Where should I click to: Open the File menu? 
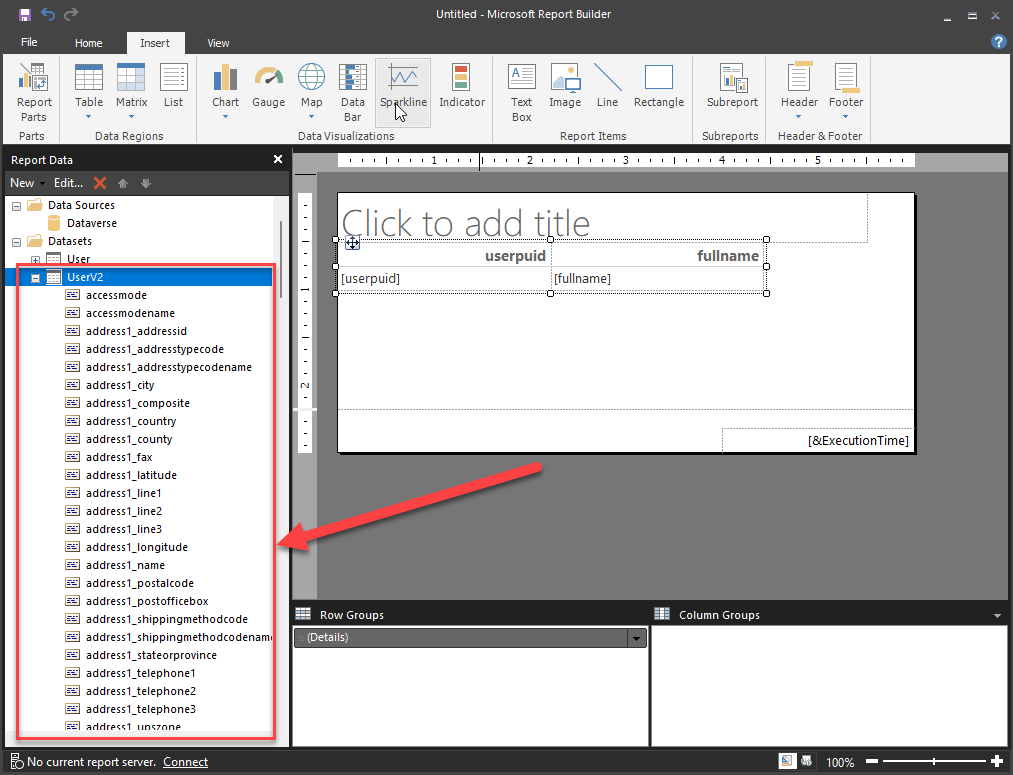tap(29, 43)
